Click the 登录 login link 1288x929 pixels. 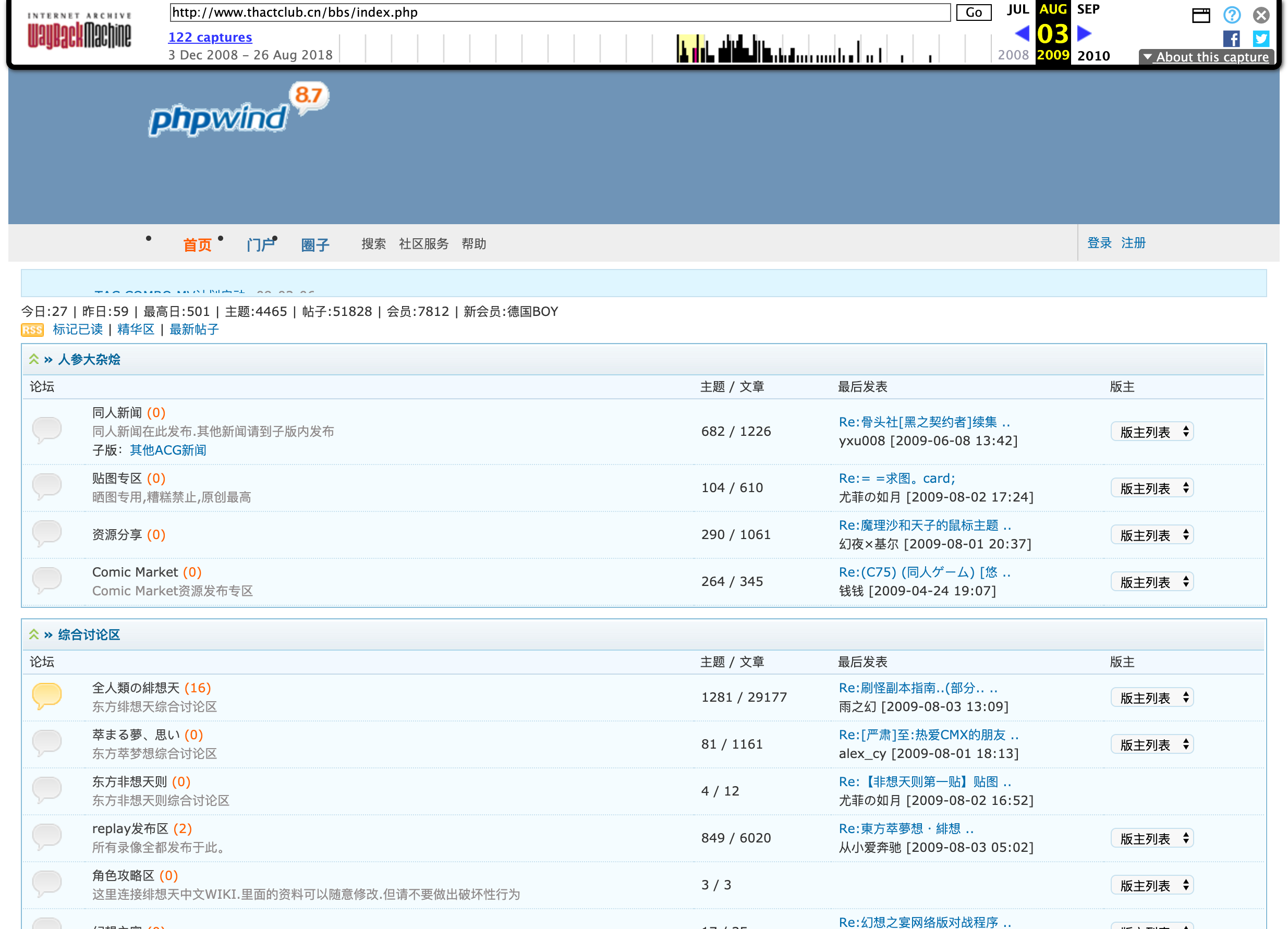pos(1099,243)
